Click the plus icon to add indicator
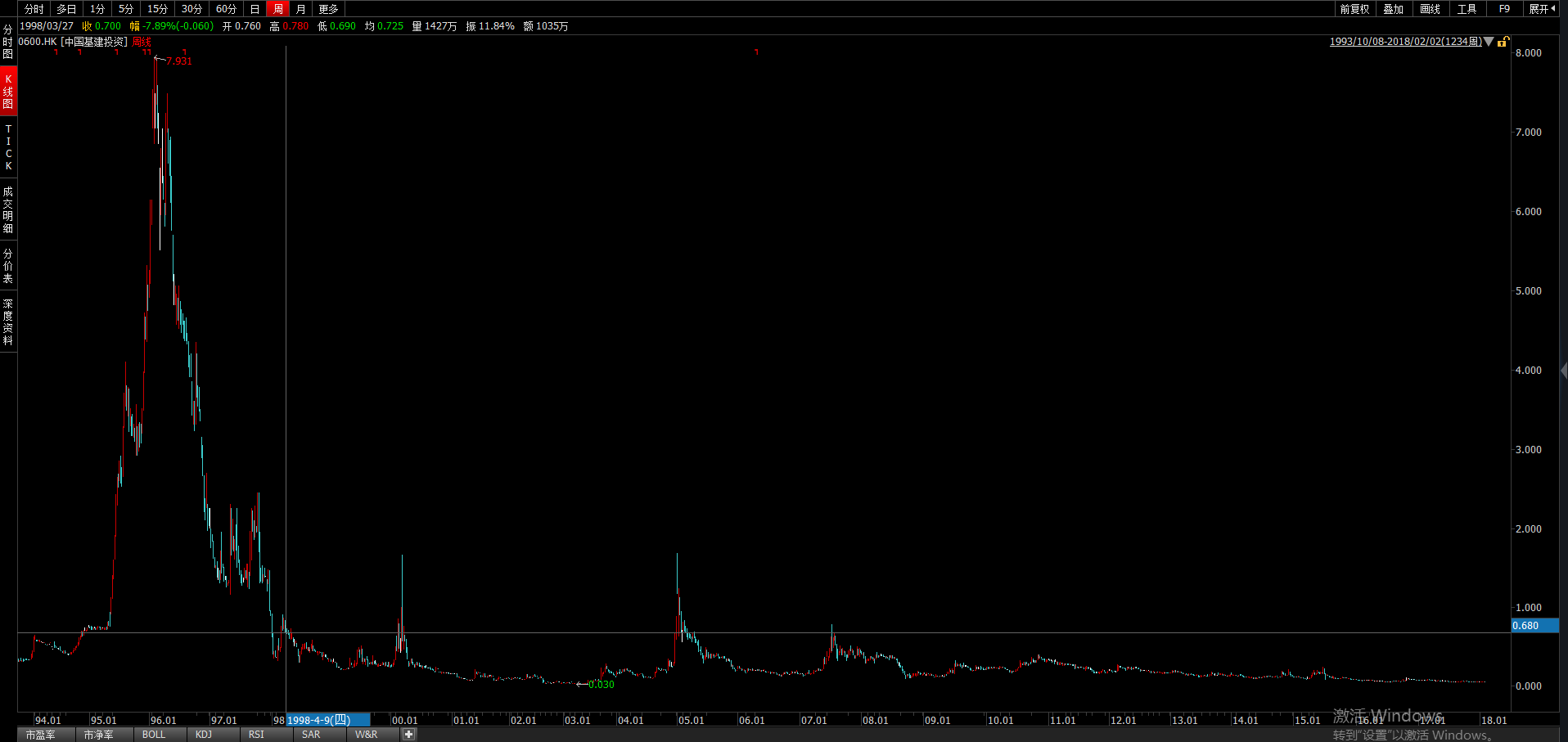Image resolution: width=1568 pixels, height=742 pixels. coord(408,735)
